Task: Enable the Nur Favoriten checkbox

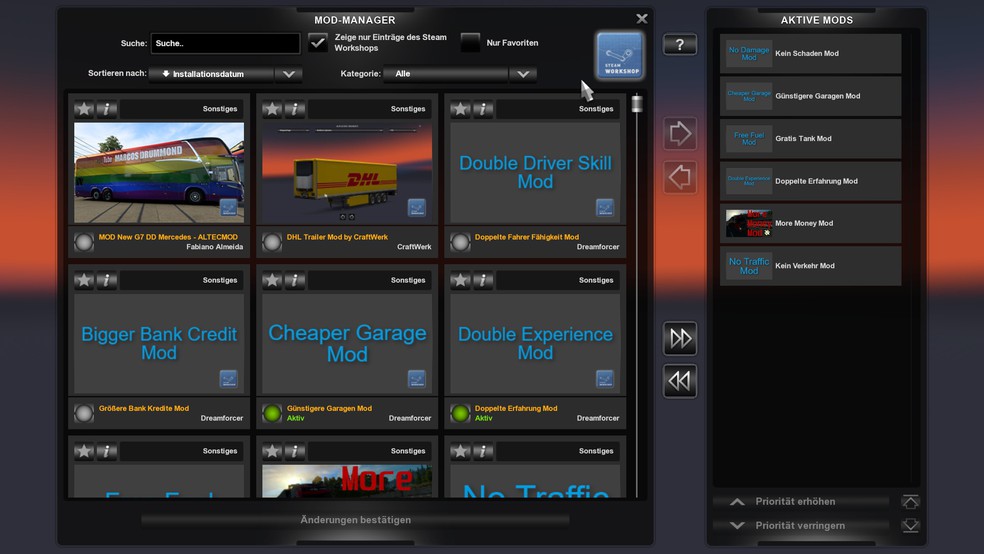Action: pyautogui.click(x=470, y=43)
